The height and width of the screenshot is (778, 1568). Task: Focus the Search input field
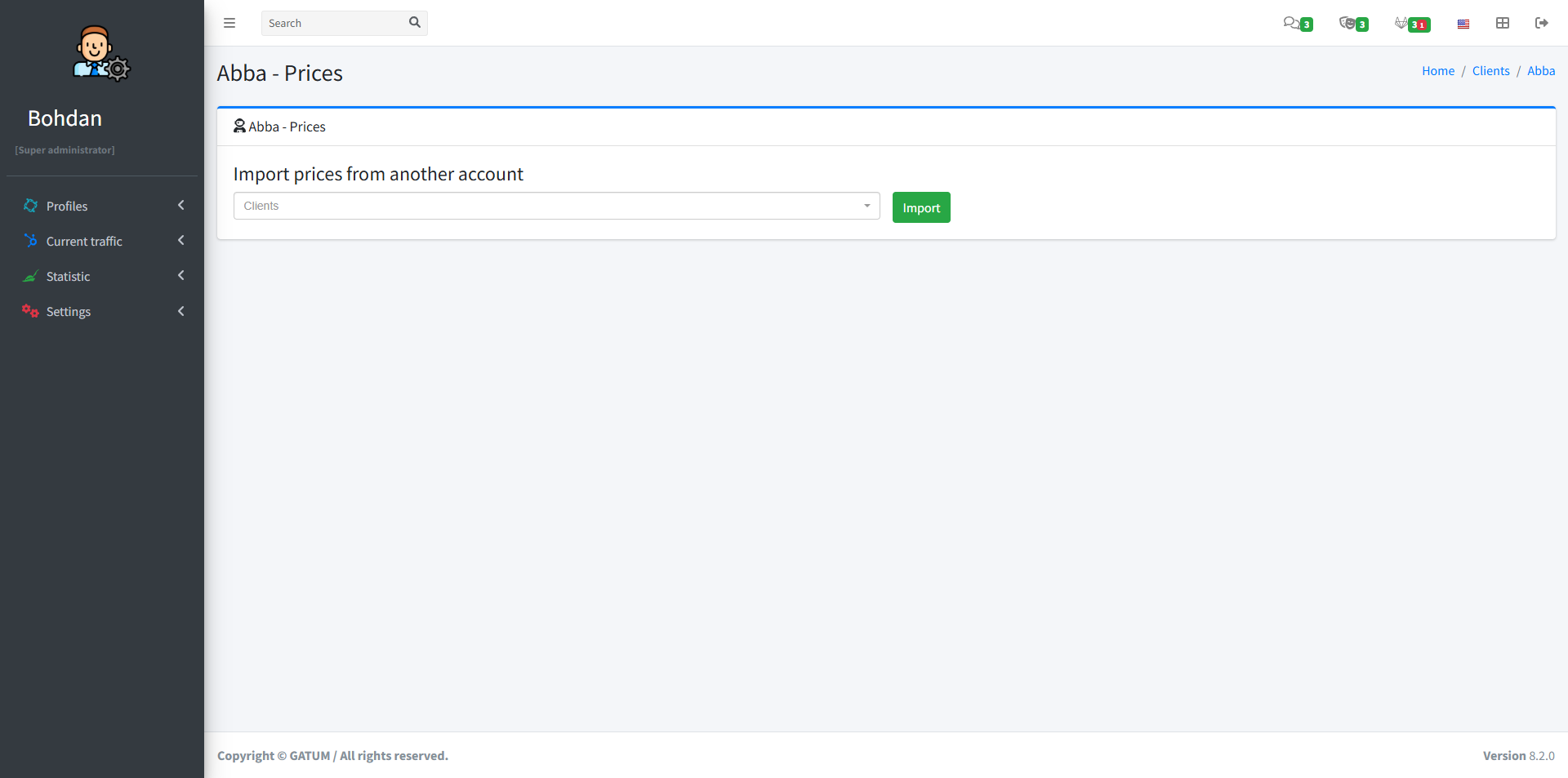(x=335, y=23)
